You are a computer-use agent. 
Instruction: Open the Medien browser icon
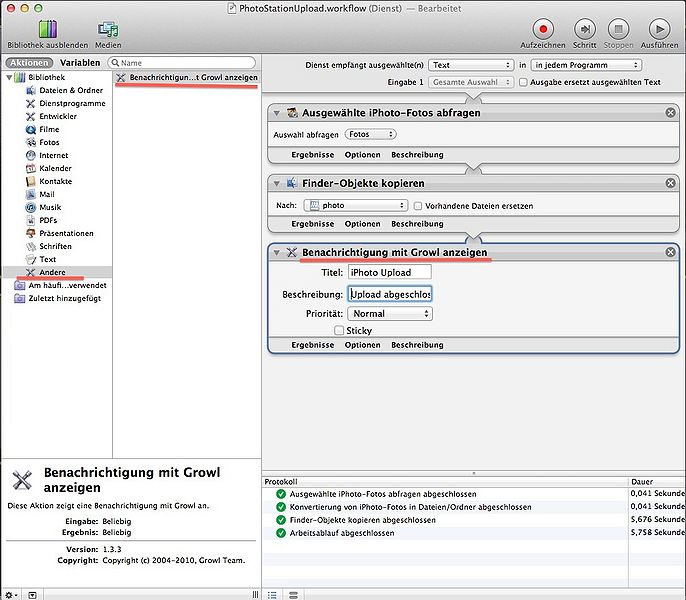click(x=108, y=29)
